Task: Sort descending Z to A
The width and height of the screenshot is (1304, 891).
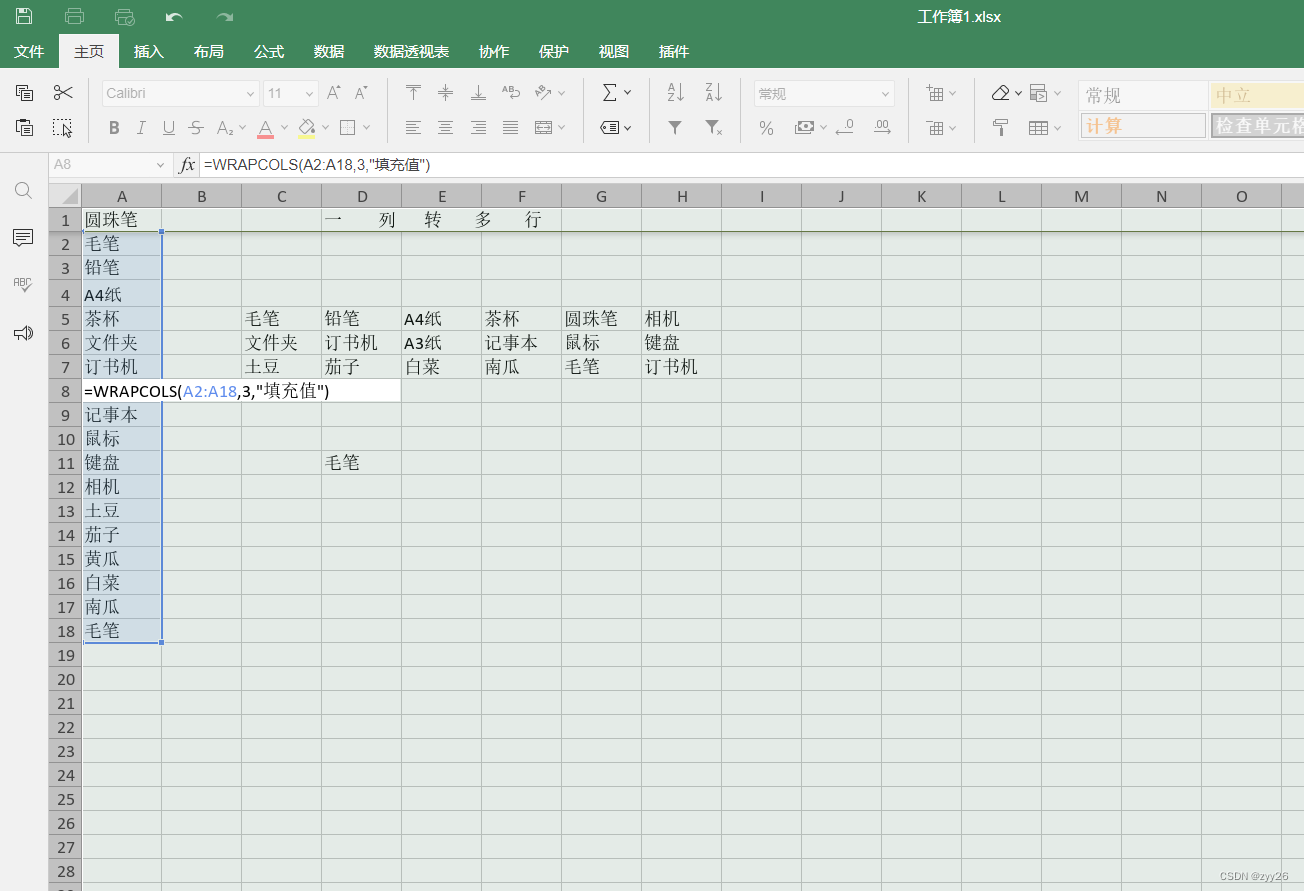Action: tap(713, 93)
